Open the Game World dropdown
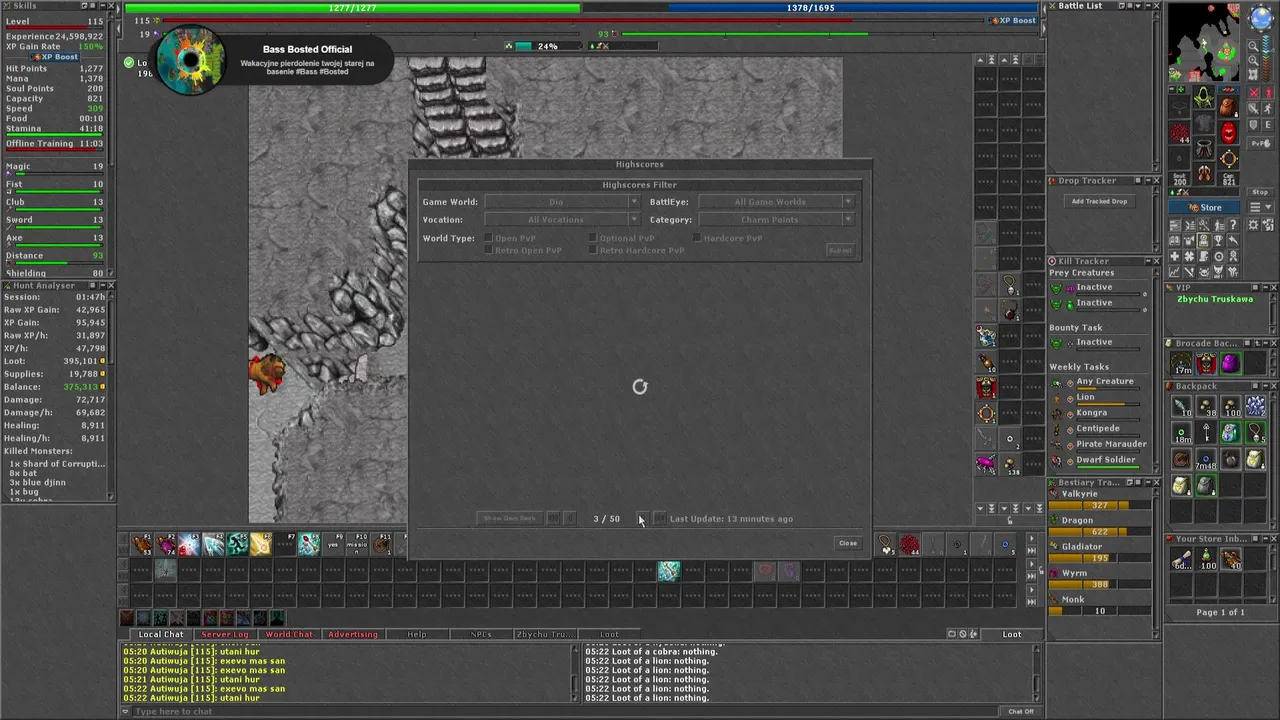 562,202
